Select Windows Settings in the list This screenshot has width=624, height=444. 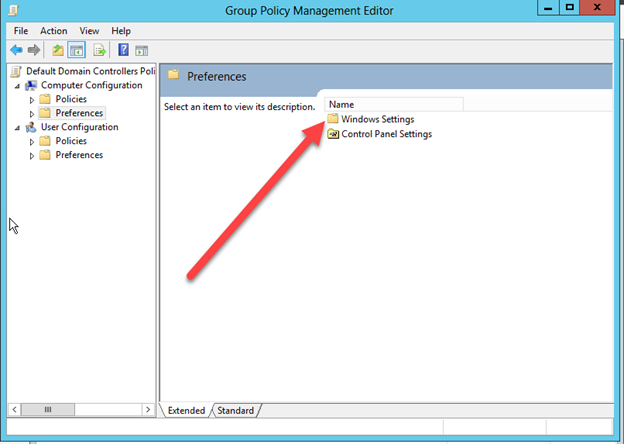[378, 119]
